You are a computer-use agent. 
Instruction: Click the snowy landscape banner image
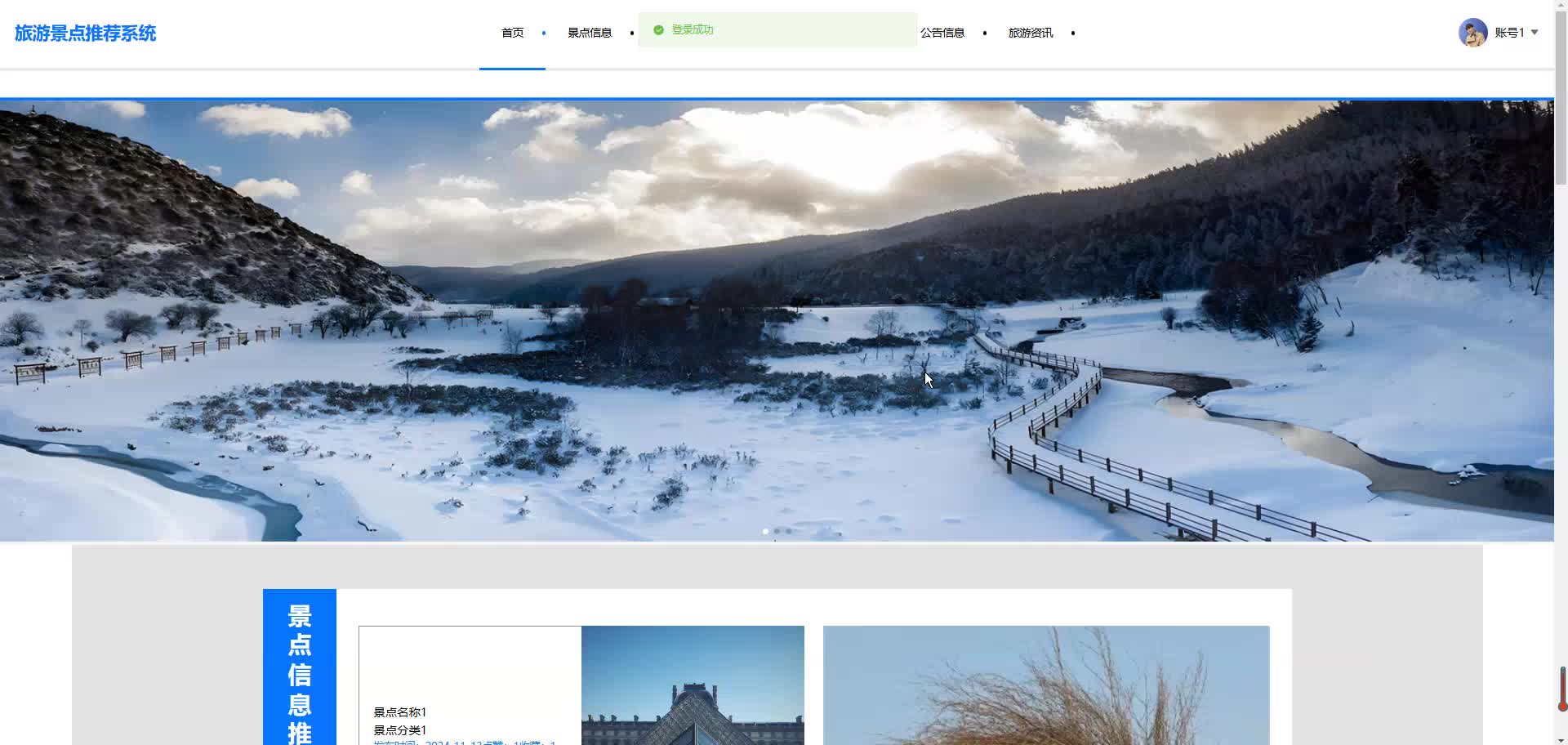click(777, 320)
